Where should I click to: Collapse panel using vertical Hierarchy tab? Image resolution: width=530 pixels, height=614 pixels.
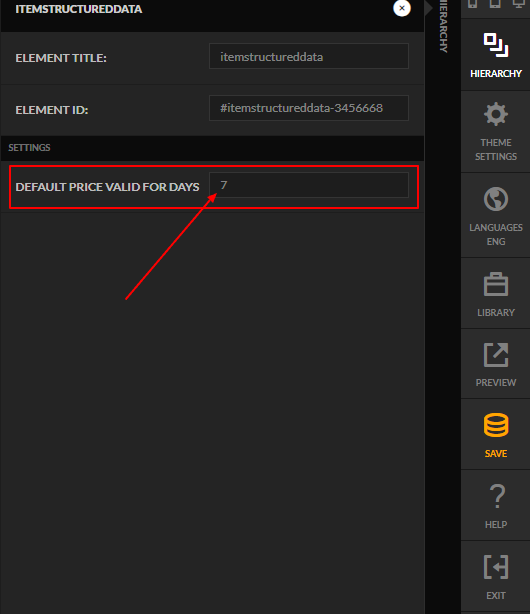tap(443, 26)
